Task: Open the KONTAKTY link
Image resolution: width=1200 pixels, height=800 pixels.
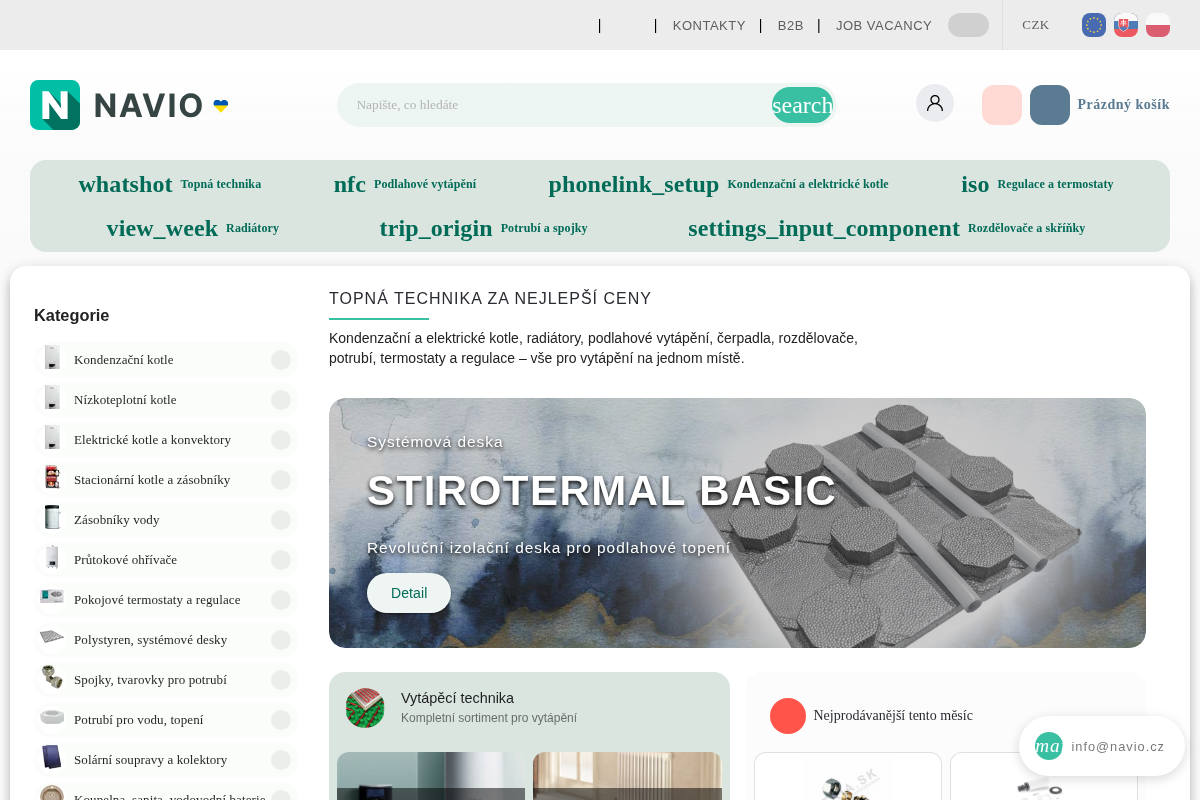Action: coord(709,25)
